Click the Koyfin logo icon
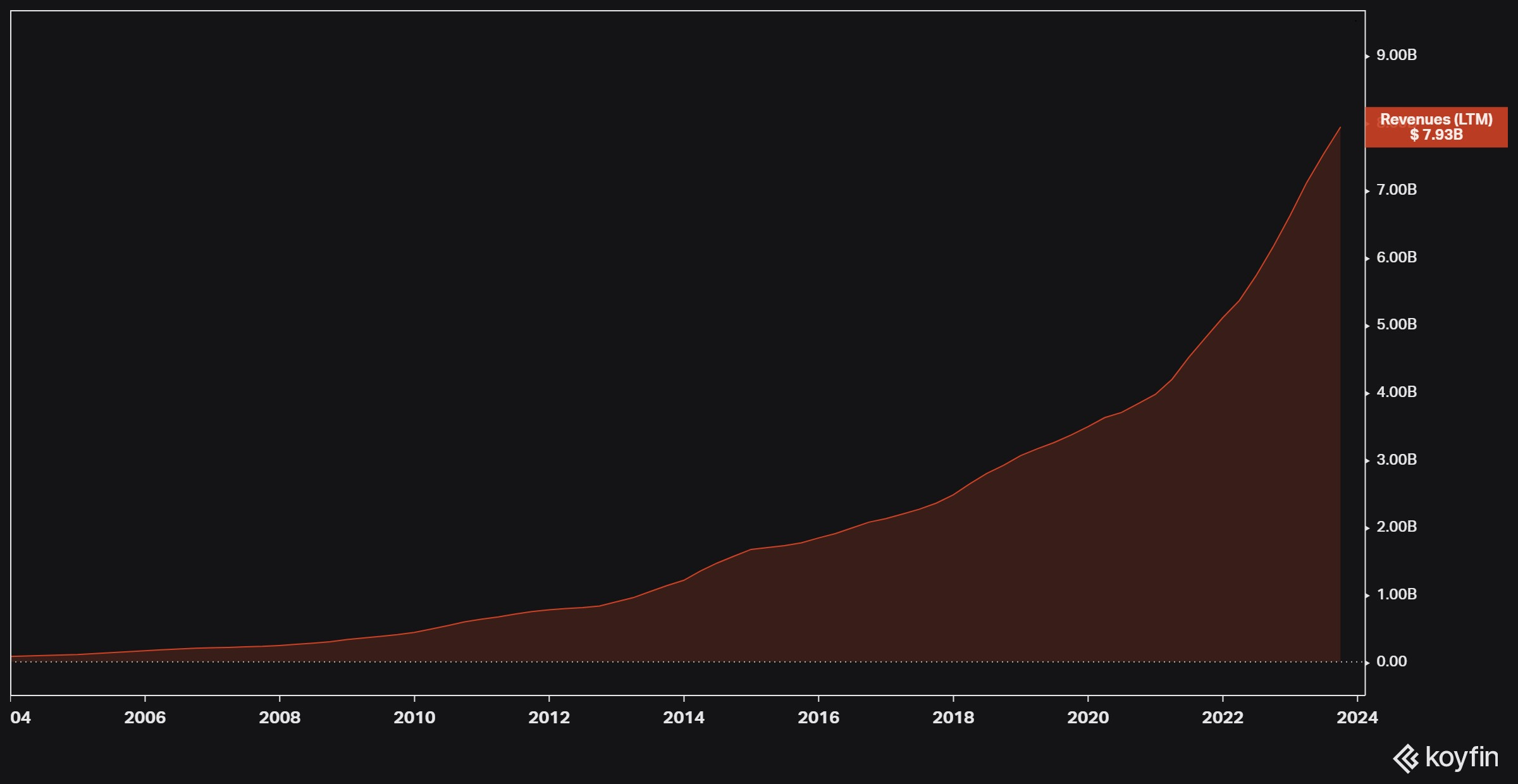Viewport: 1518px width, 784px height. (x=1406, y=758)
